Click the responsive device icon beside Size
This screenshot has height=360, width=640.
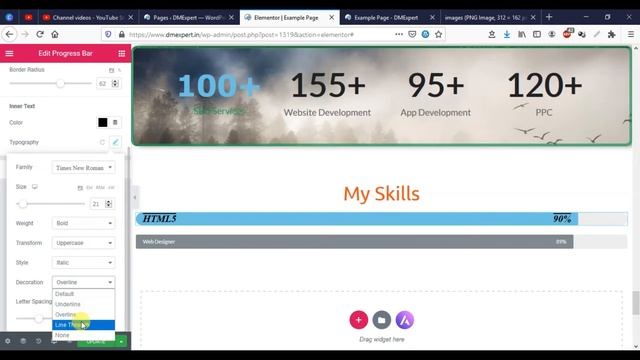(x=35, y=187)
